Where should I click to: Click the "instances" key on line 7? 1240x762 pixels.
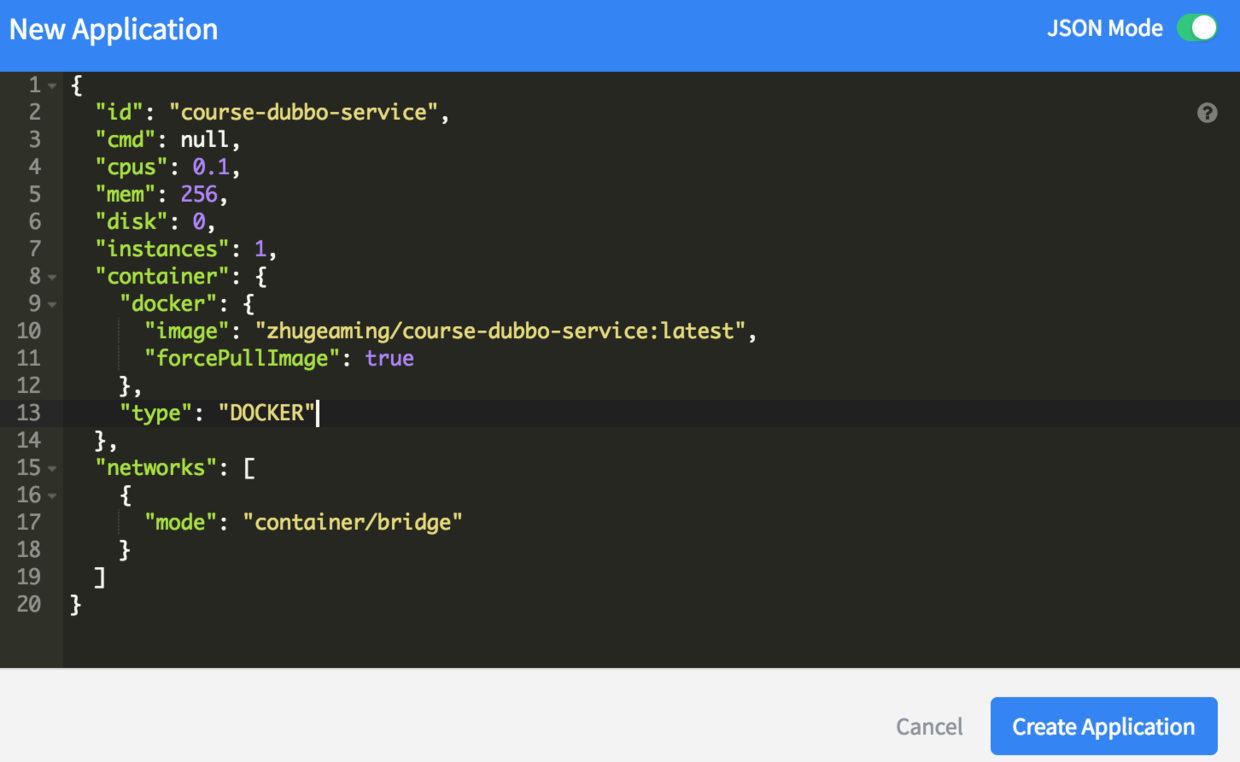162,249
